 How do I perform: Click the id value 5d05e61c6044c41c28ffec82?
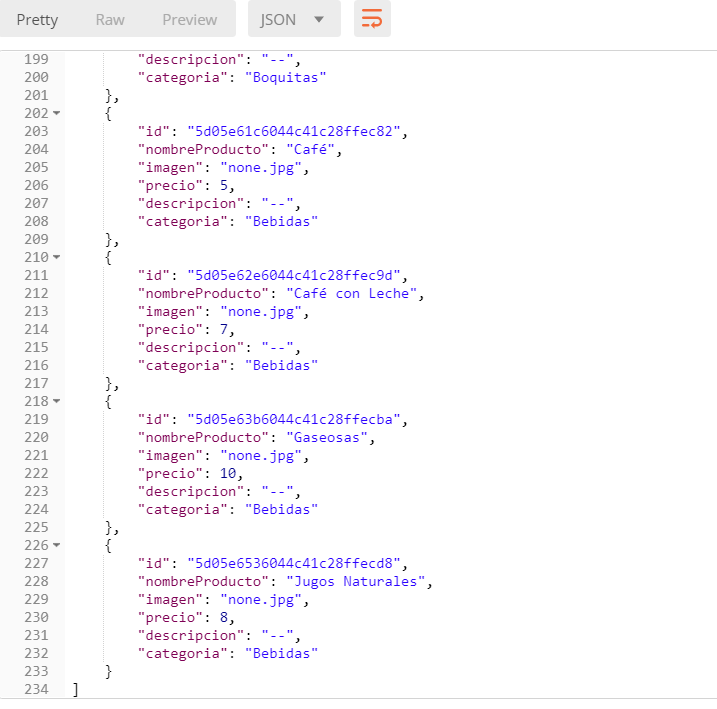[x=297, y=132]
